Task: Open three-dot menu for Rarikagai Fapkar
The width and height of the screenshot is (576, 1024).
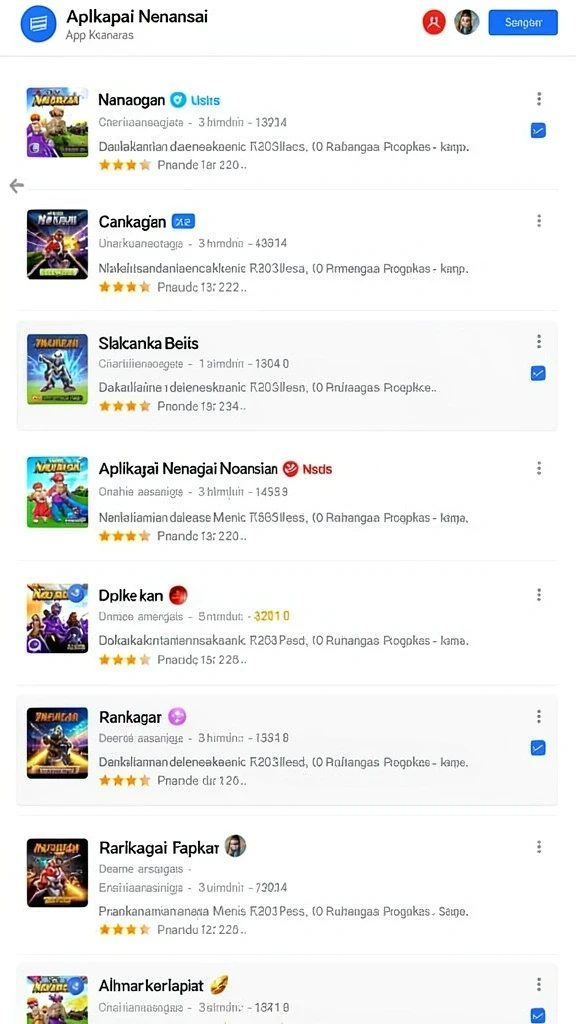Action: point(539,847)
